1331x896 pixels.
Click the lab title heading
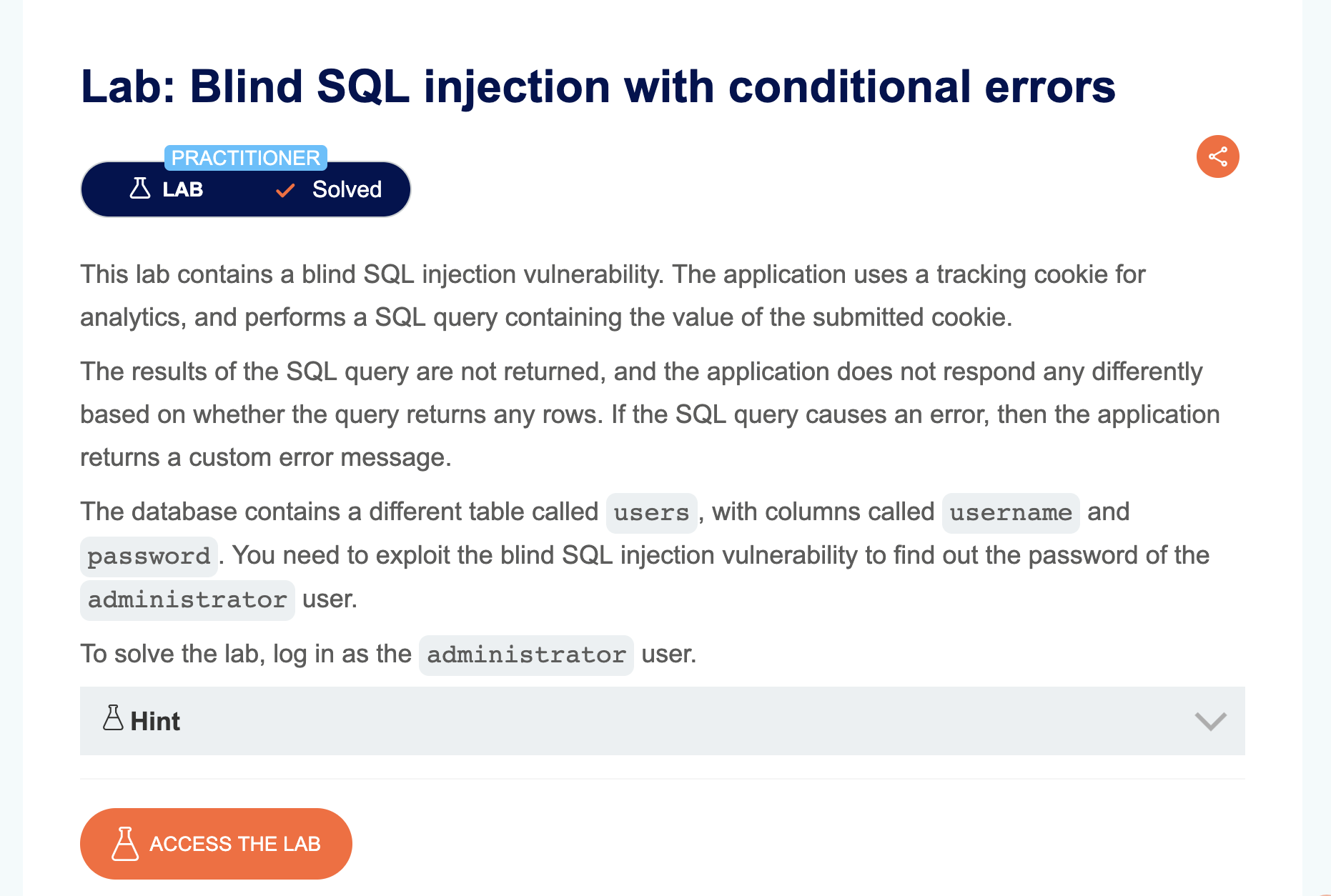pyautogui.click(x=598, y=86)
